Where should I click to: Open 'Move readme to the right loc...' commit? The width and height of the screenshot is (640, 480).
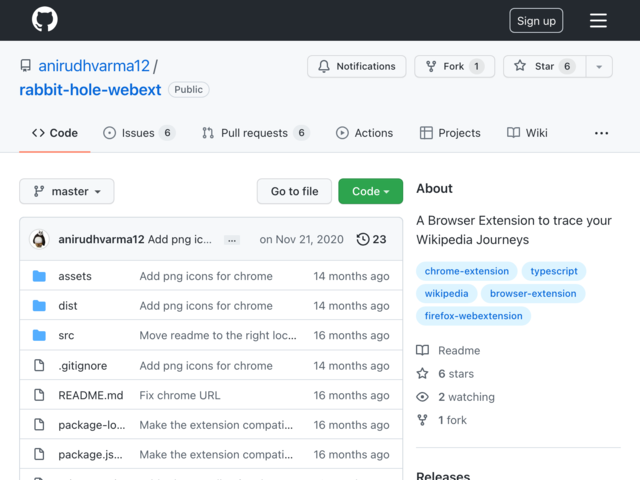click(x=218, y=336)
